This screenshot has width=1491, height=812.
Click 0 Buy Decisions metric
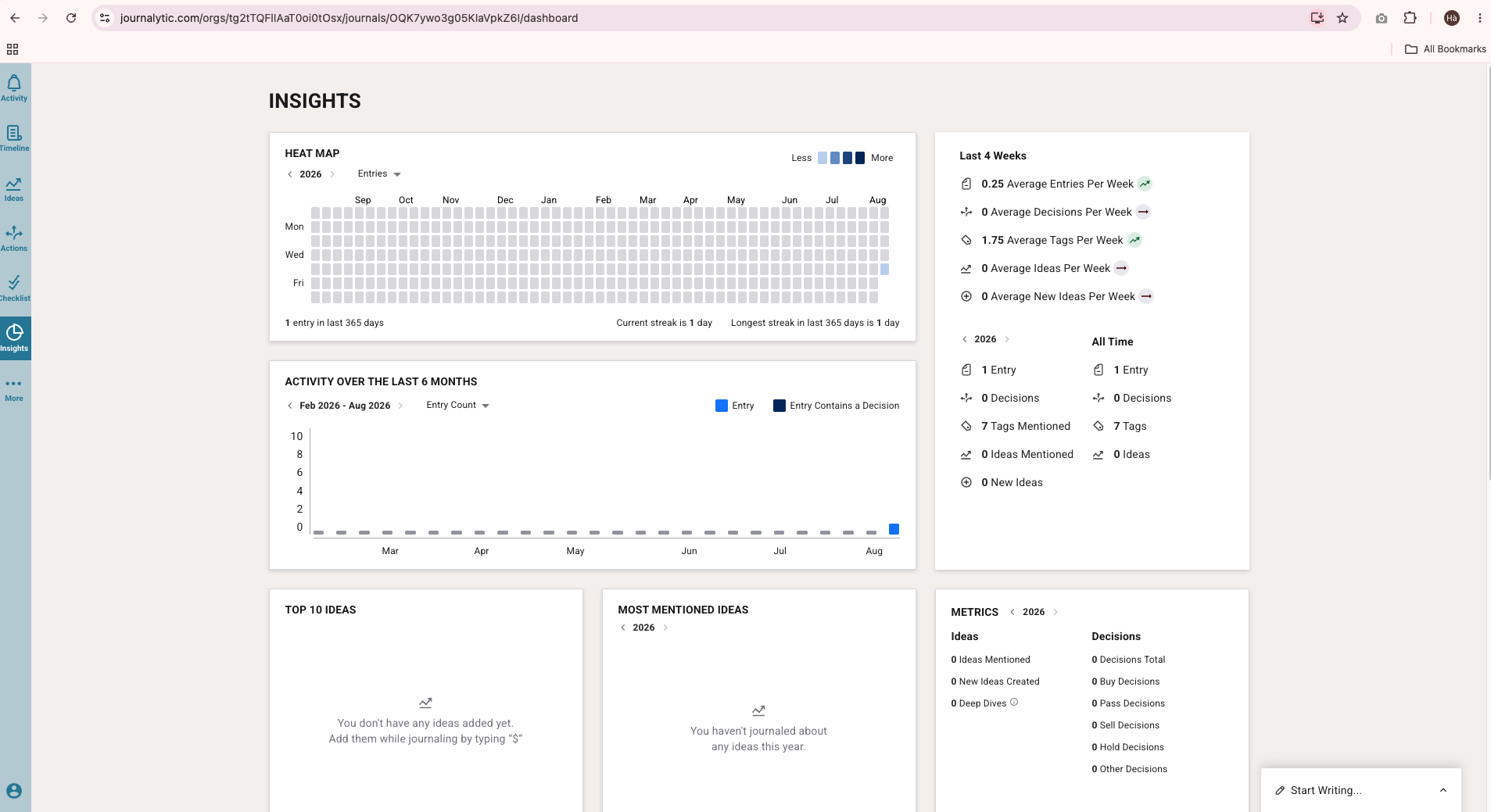[1126, 681]
